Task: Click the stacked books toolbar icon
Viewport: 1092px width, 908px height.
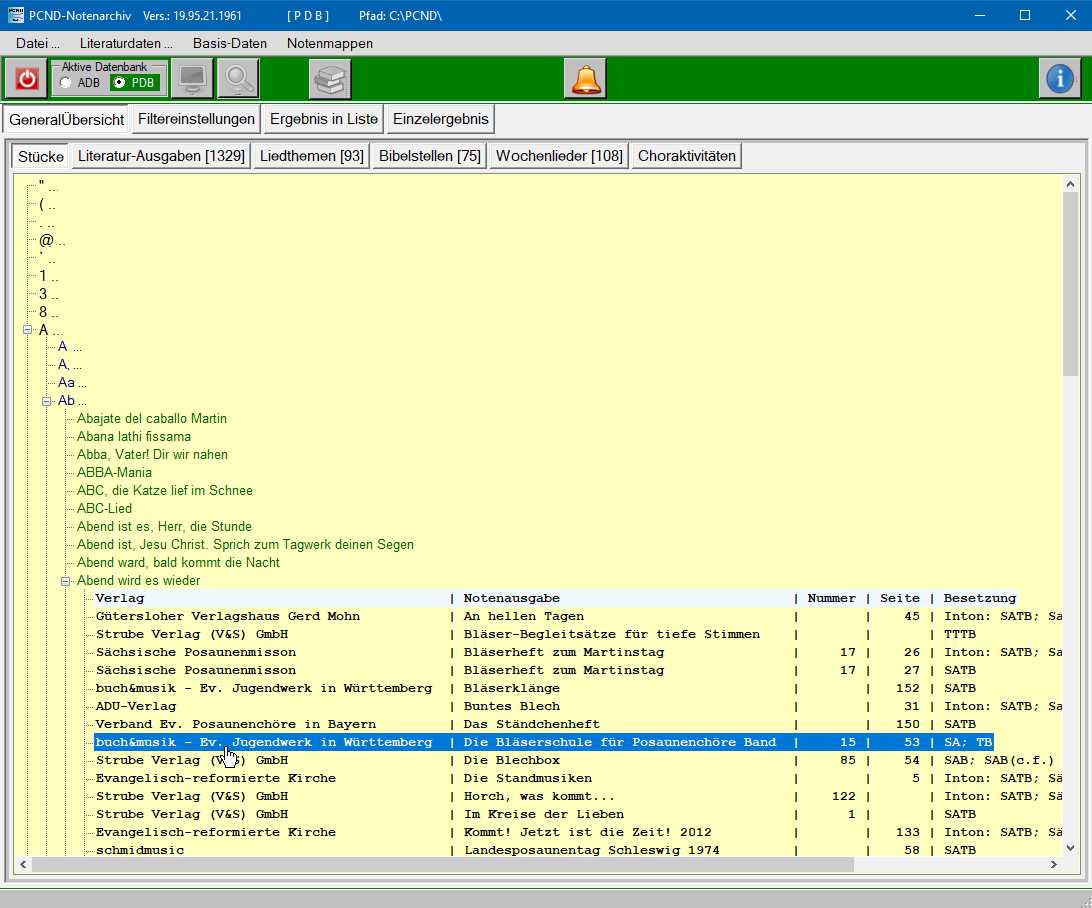Action: tap(329, 79)
